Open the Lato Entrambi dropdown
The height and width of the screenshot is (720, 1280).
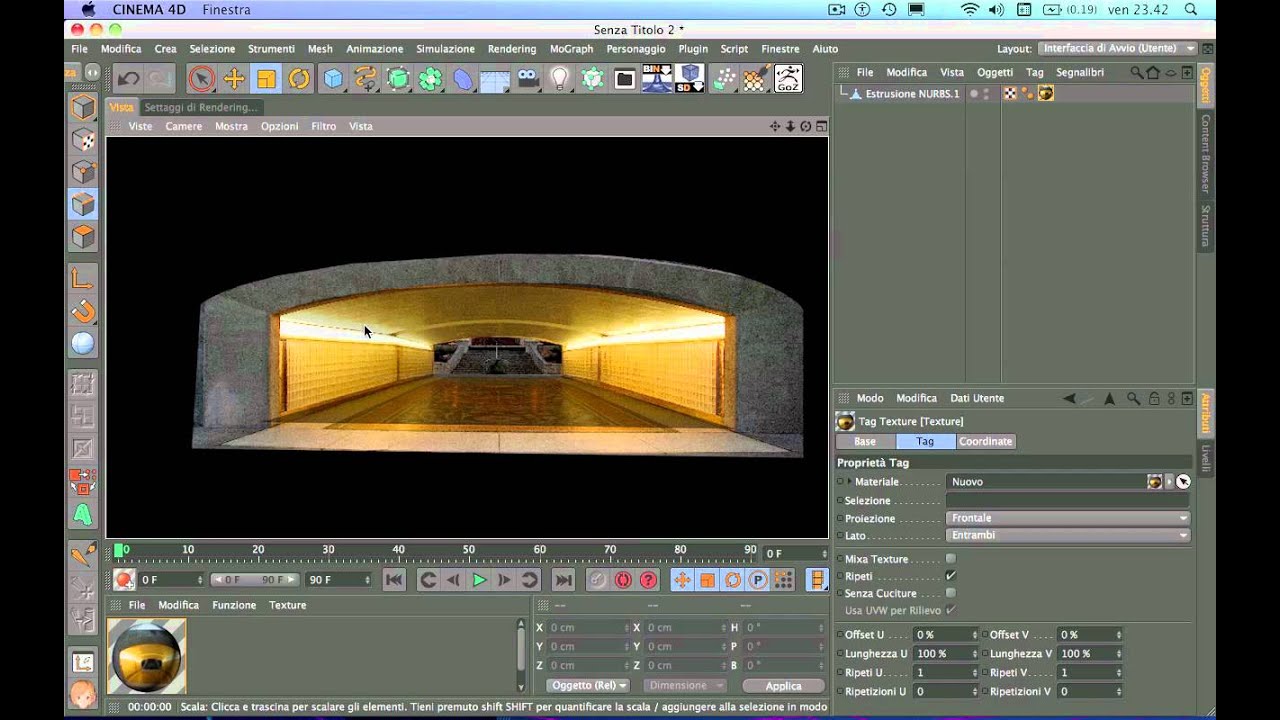[x=1068, y=535]
